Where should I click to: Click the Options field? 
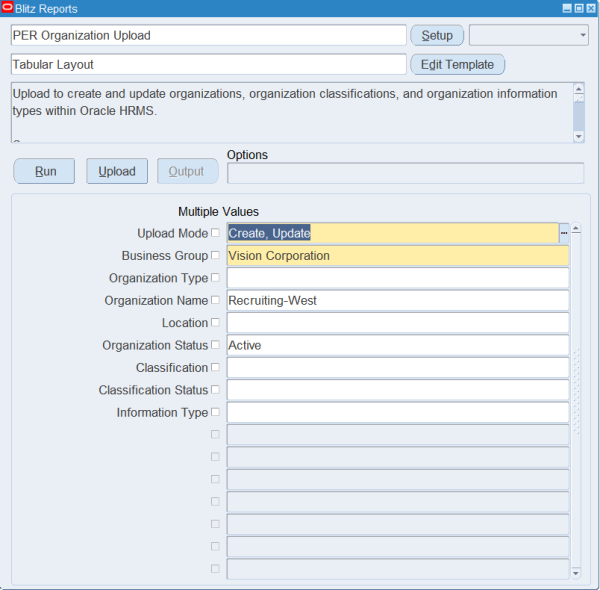pyautogui.click(x=406, y=173)
